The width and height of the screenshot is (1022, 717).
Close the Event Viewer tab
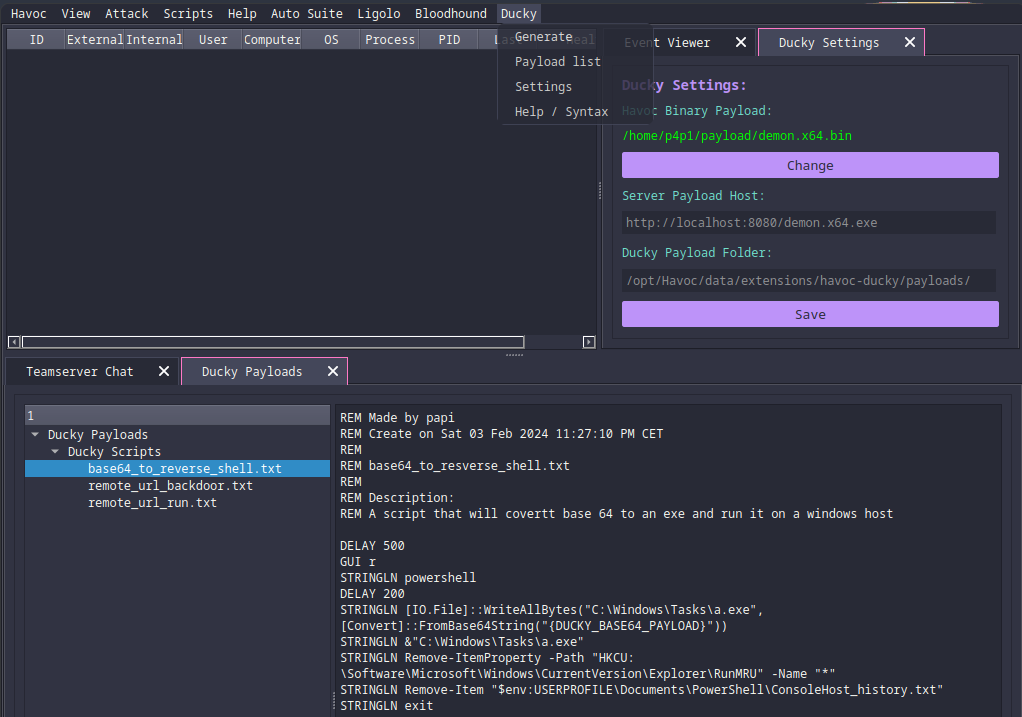click(741, 42)
